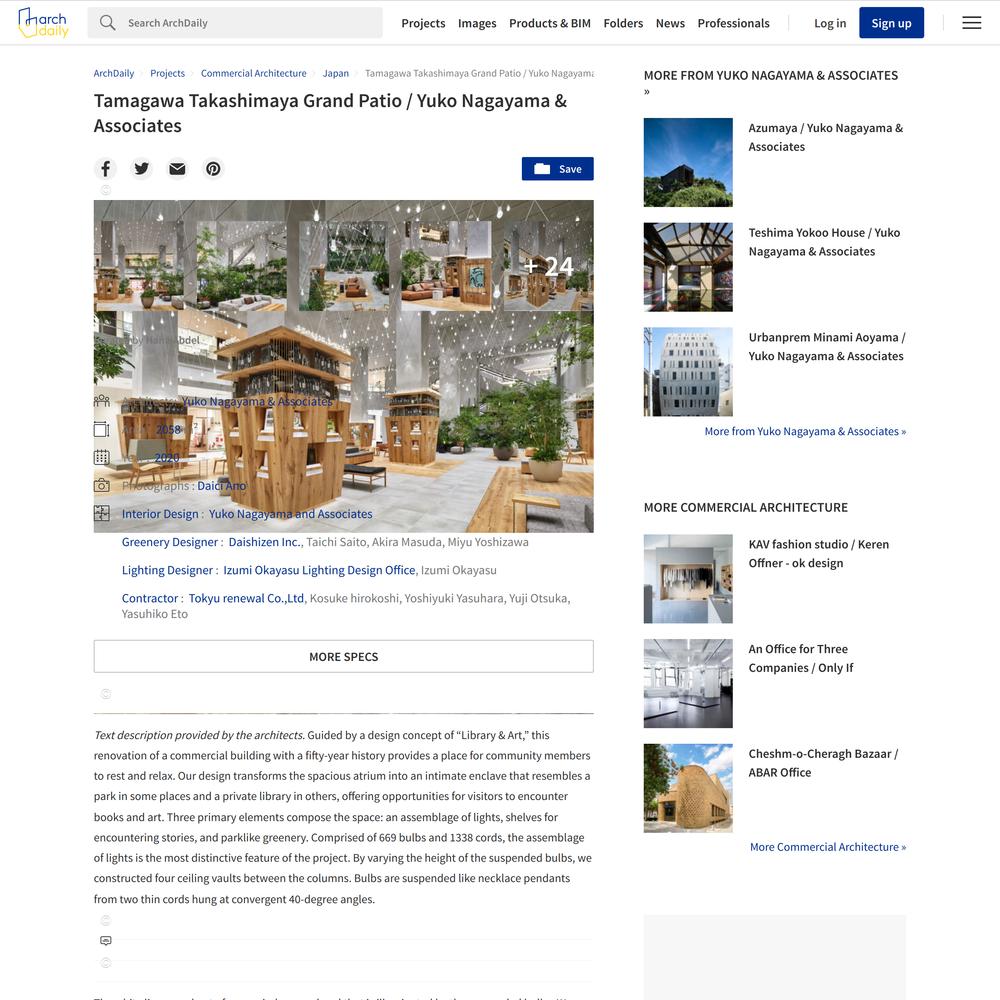Open the Folders menu
The width and height of the screenshot is (1000, 1000).
click(623, 23)
